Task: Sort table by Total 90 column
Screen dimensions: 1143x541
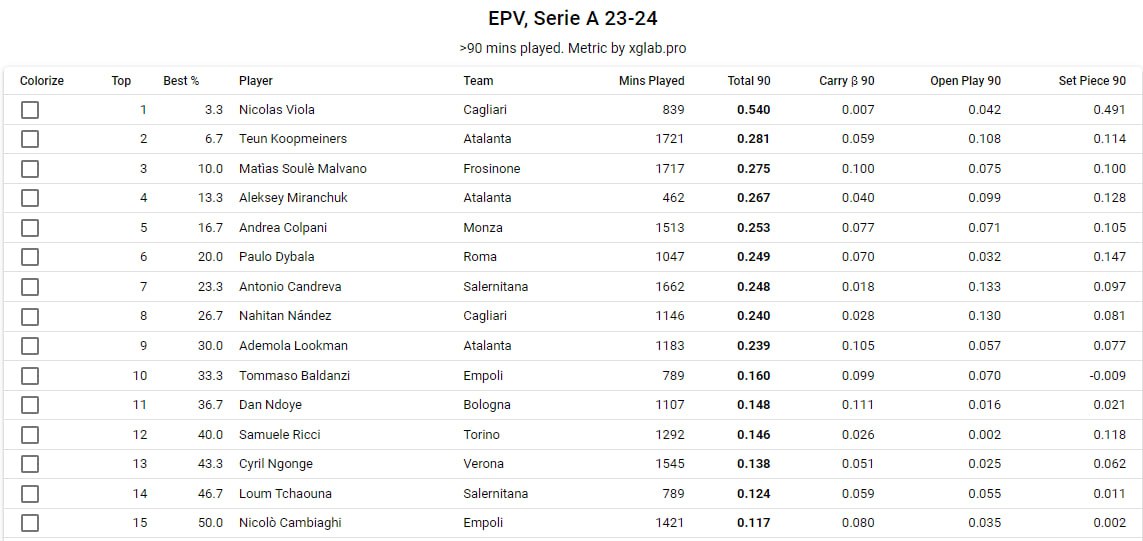Action: (x=748, y=81)
